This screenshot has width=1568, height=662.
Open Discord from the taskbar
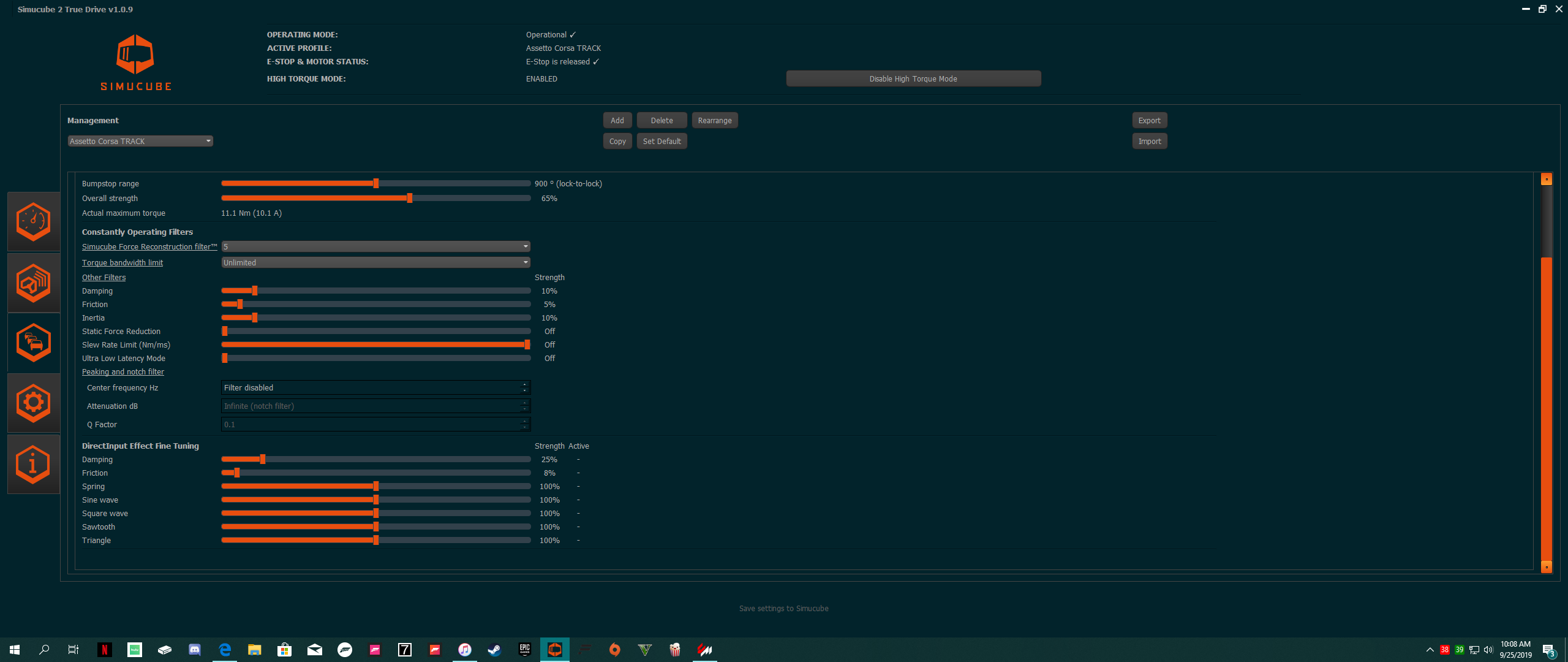195,650
